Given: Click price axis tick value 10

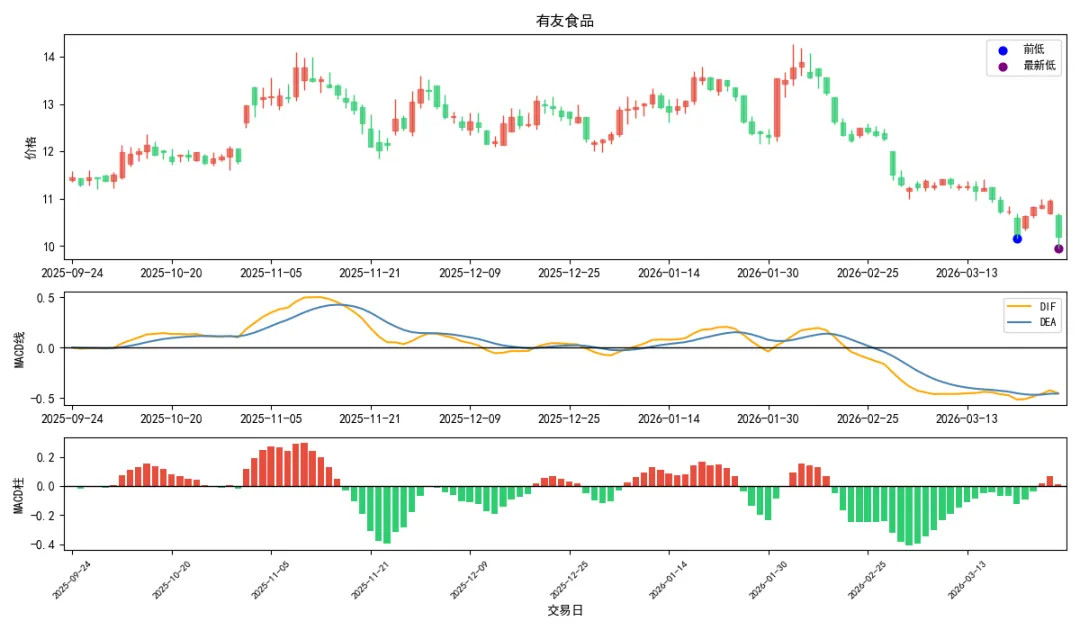Looking at the screenshot, I should [x=49, y=246].
